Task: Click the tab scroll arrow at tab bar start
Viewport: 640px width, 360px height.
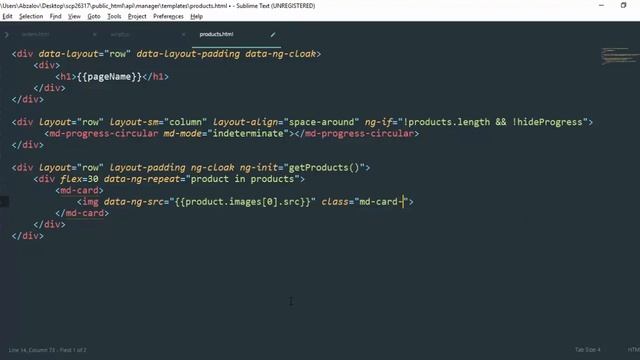Action: click(6, 35)
